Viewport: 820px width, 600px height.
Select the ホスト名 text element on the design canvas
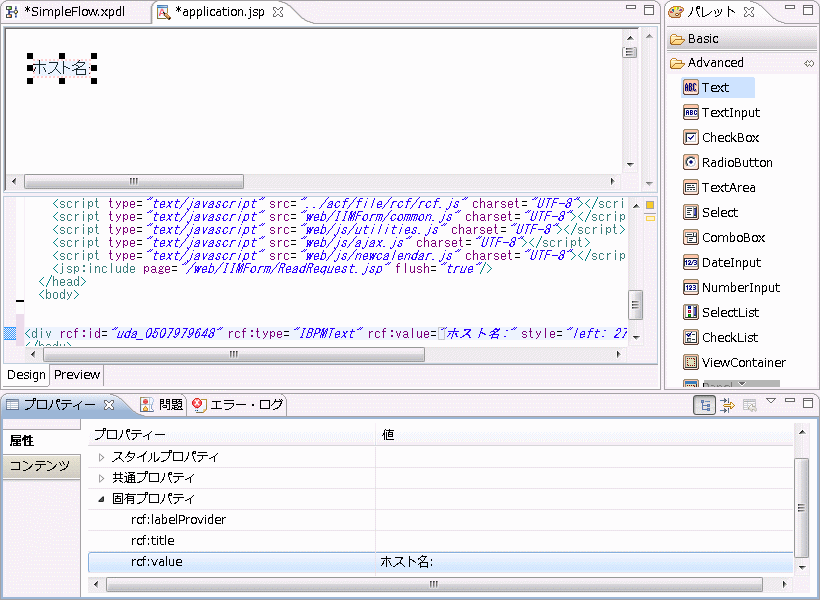click(x=62, y=67)
